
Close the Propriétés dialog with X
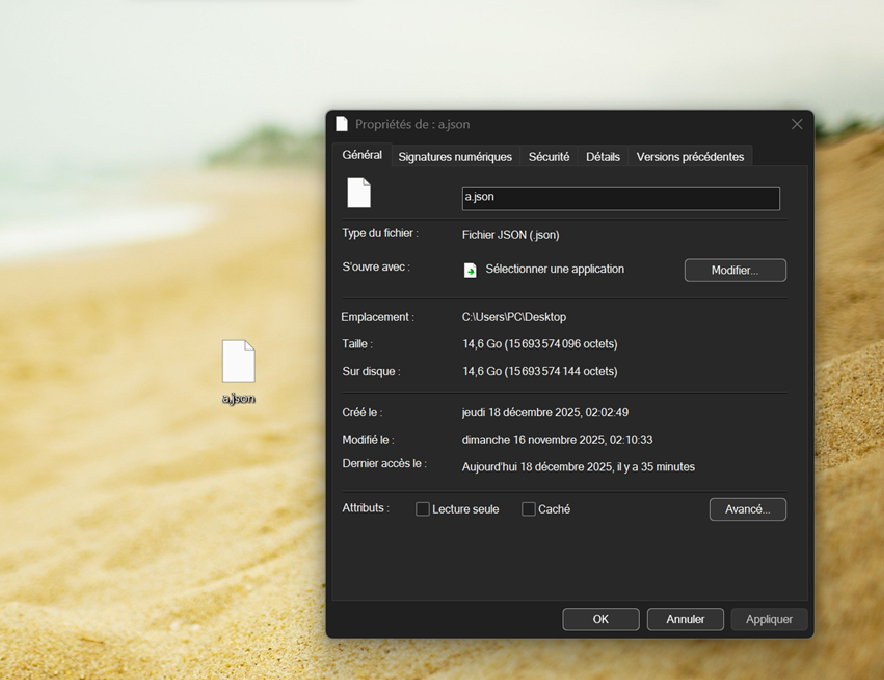(797, 124)
